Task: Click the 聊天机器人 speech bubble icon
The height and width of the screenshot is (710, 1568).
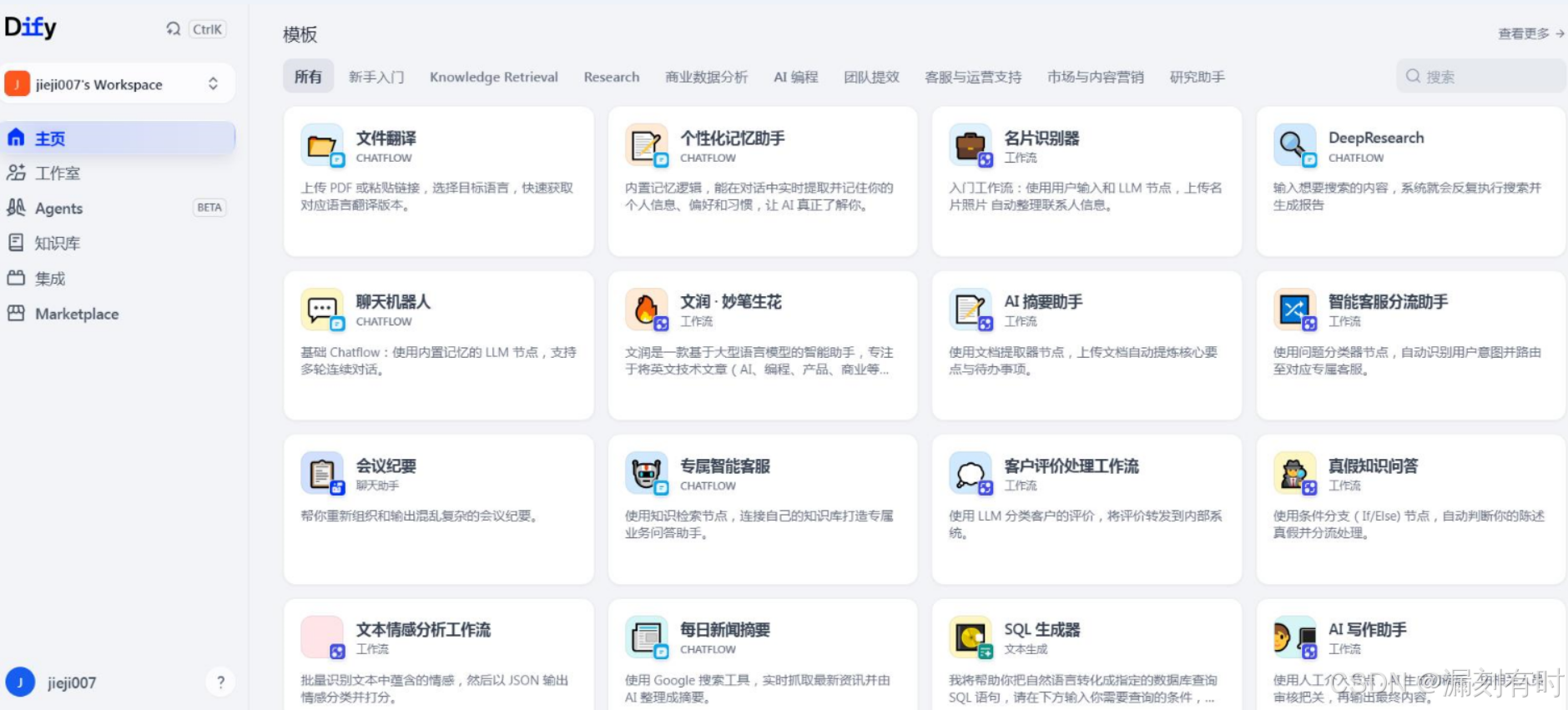Action: [322, 310]
